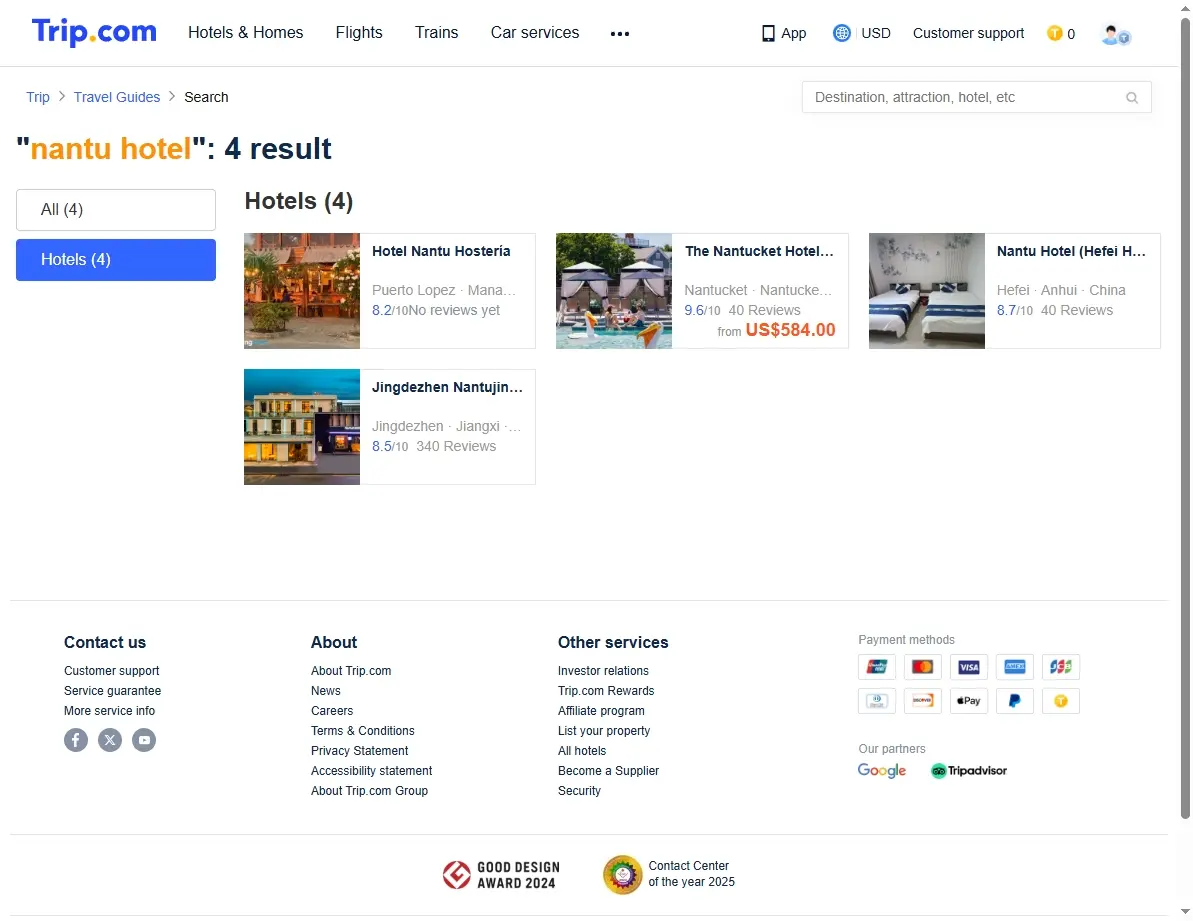Click the globe language icon
Viewport: 1193px width, 921px height.
tap(841, 33)
